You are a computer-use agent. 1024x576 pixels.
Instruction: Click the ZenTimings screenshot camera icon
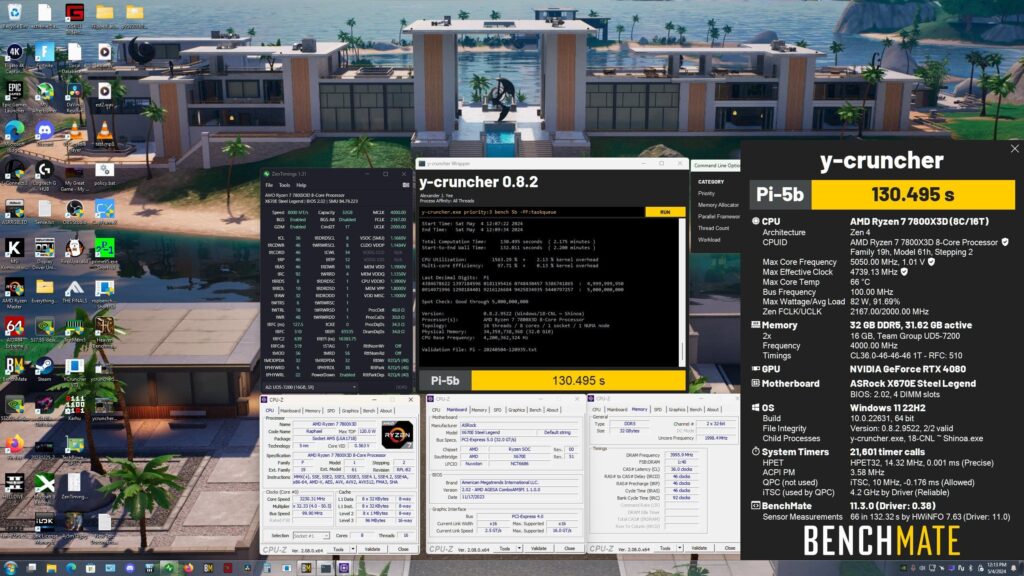pyautogui.click(x=406, y=185)
